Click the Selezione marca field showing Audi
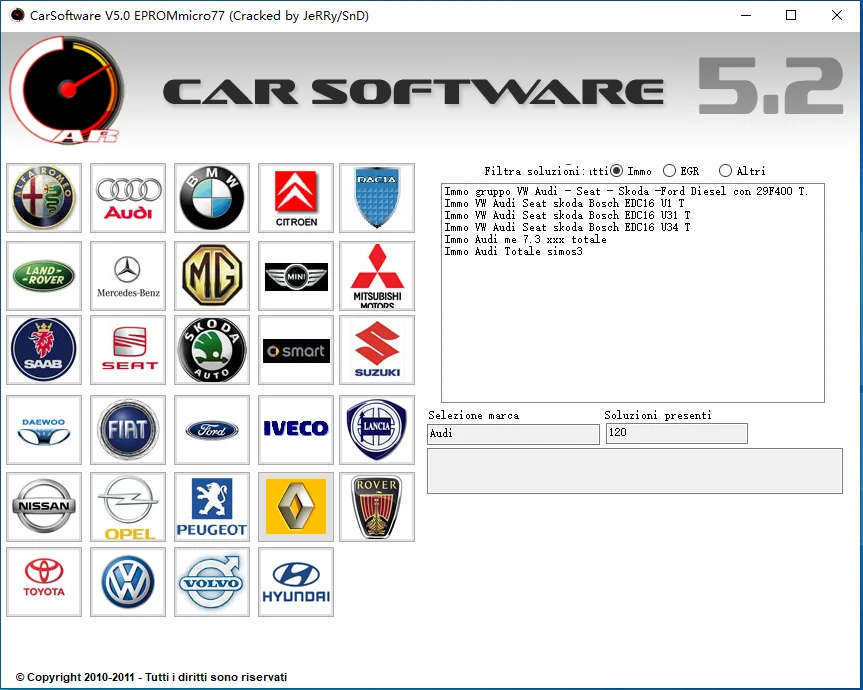Image resolution: width=863 pixels, height=690 pixels. click(x=513, y=434)
